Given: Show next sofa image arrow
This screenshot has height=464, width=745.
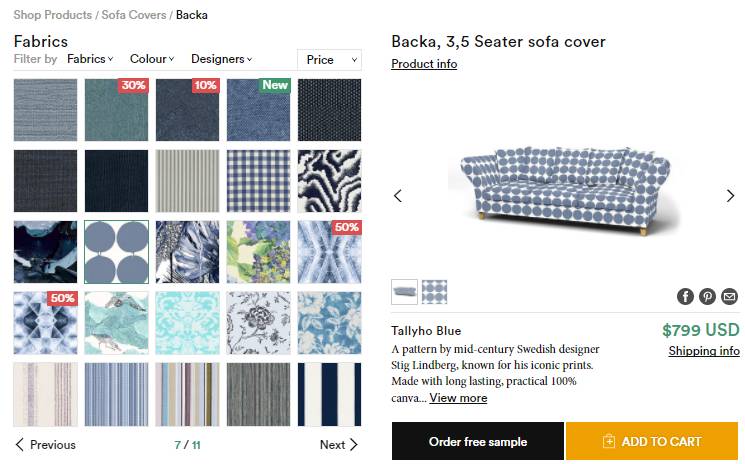Looking at the screenshot, I should 730,195.
